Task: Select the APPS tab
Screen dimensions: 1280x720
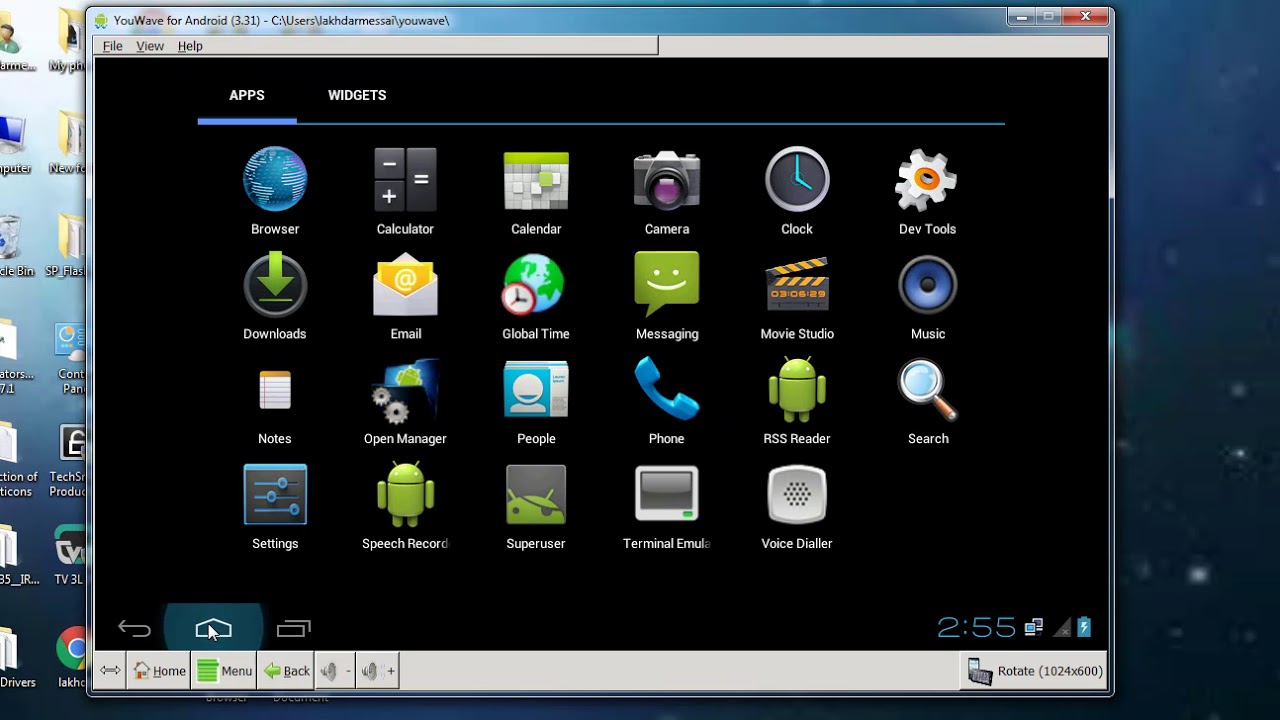Action: coord(247,96)
